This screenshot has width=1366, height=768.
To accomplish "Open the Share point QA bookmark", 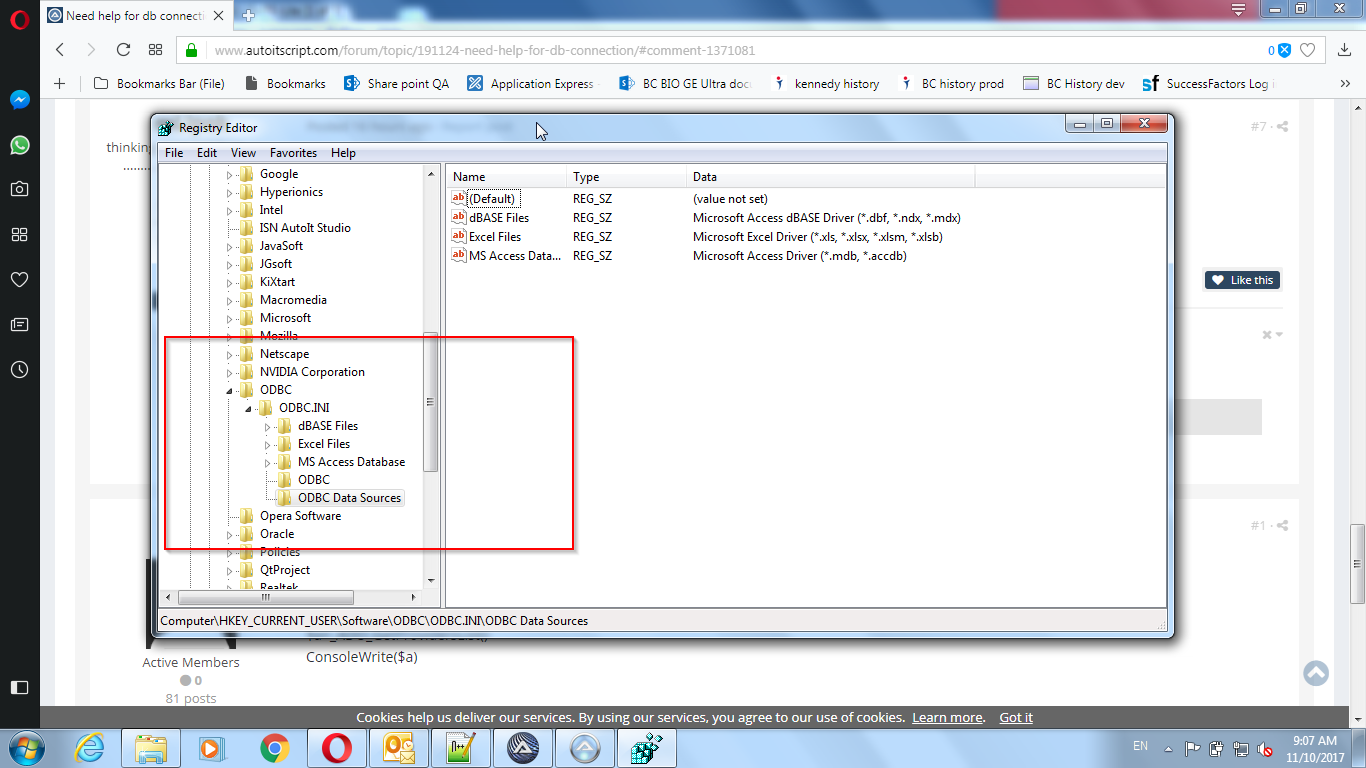I will 396,84.
